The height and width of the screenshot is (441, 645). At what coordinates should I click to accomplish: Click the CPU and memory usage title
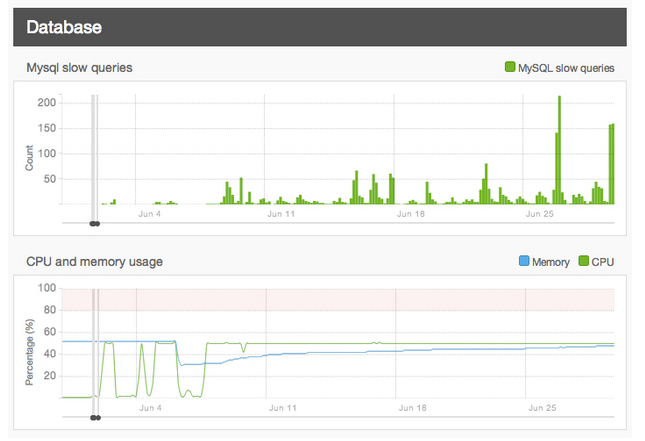(x=95, y=262)
